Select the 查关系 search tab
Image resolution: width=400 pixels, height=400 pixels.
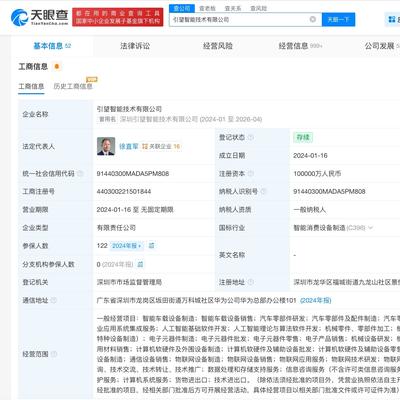[x=233, y=8]
